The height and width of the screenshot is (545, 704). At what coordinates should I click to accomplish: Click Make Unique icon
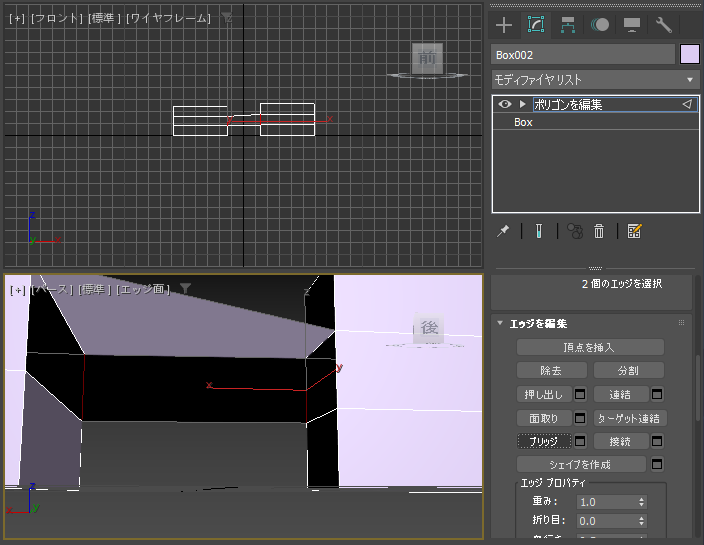click(x=575, y=232)
